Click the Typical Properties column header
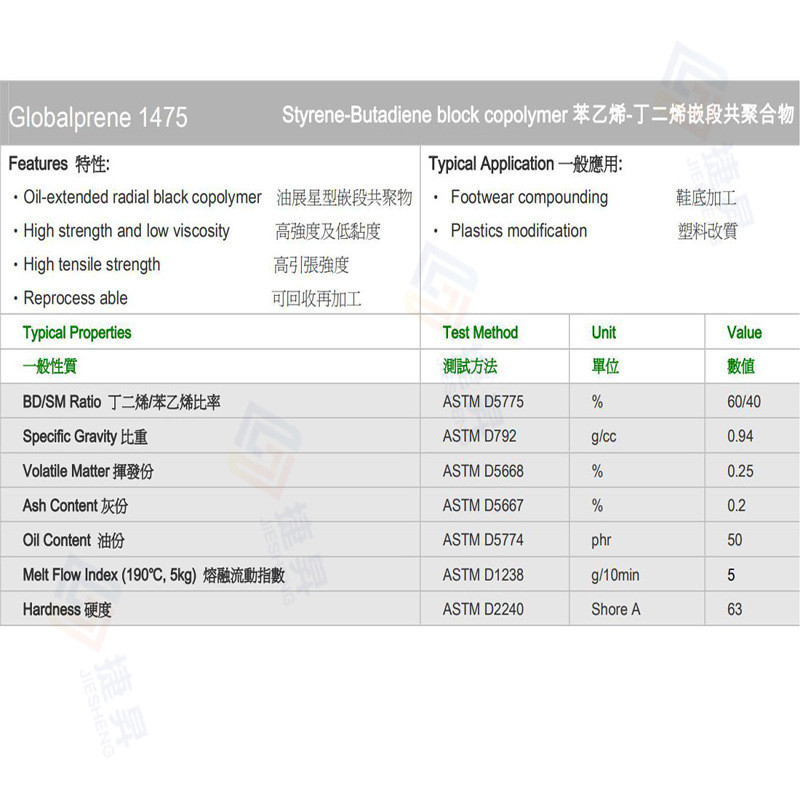 point(77,333)
